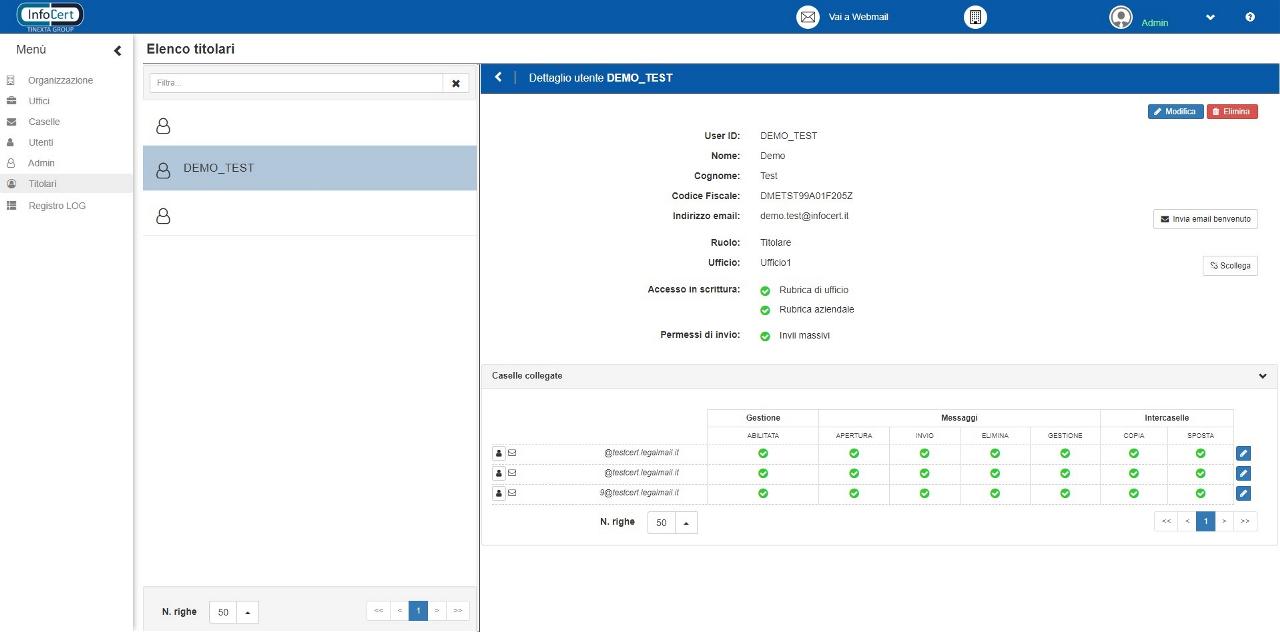The height and width of the screenshot is (632, 1280).
Task: Click the Admin user avatar icon
Action: [1121, 17]
